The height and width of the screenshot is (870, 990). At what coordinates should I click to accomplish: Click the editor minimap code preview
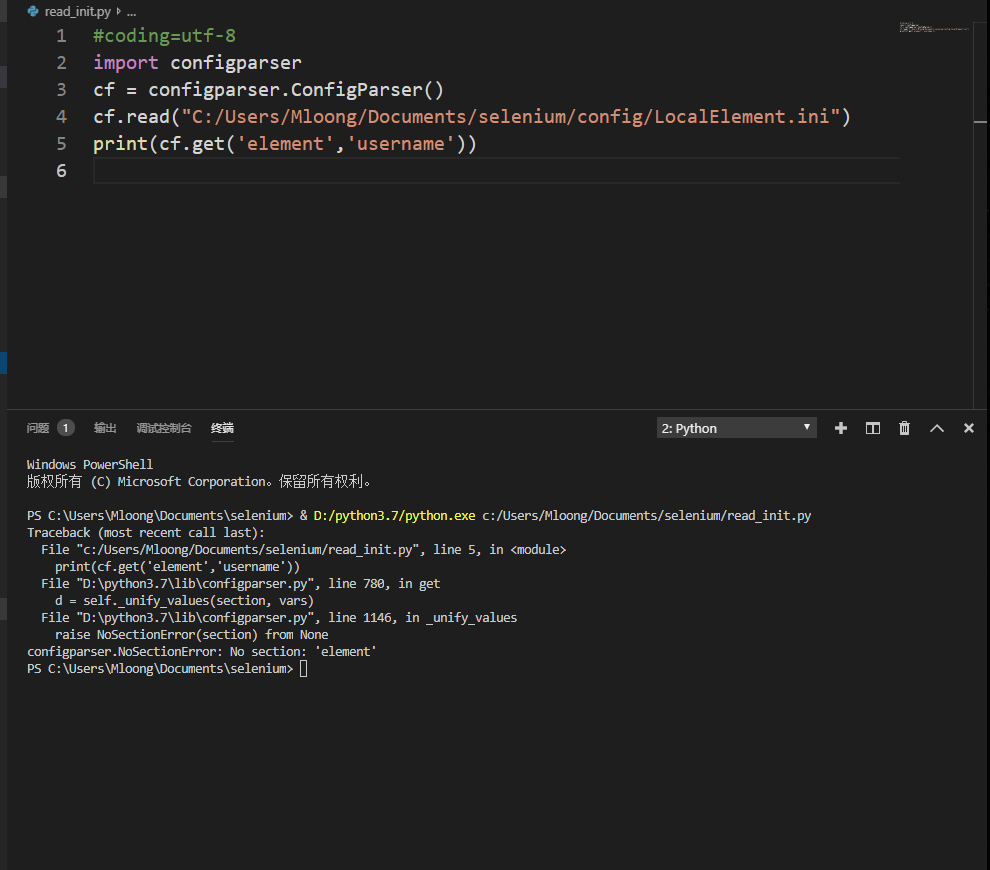(933, 27)
